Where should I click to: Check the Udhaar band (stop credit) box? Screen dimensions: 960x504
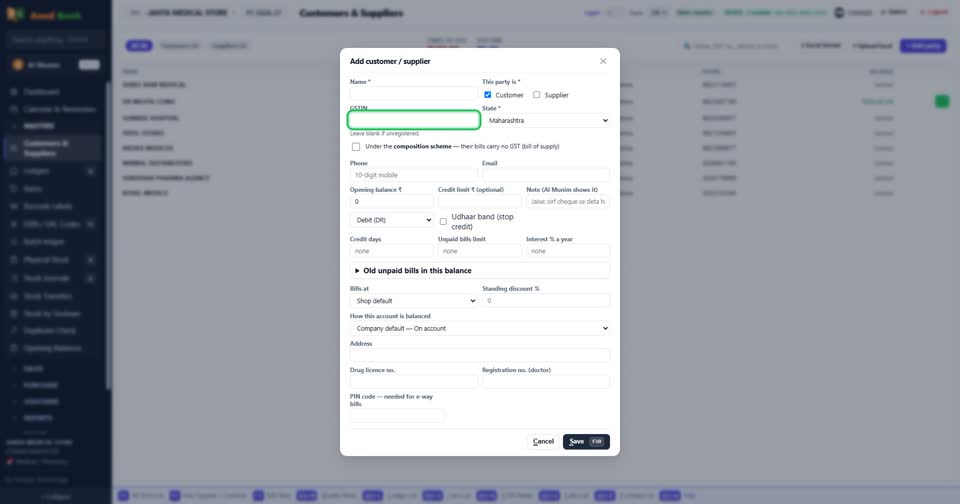pos(443,222)
